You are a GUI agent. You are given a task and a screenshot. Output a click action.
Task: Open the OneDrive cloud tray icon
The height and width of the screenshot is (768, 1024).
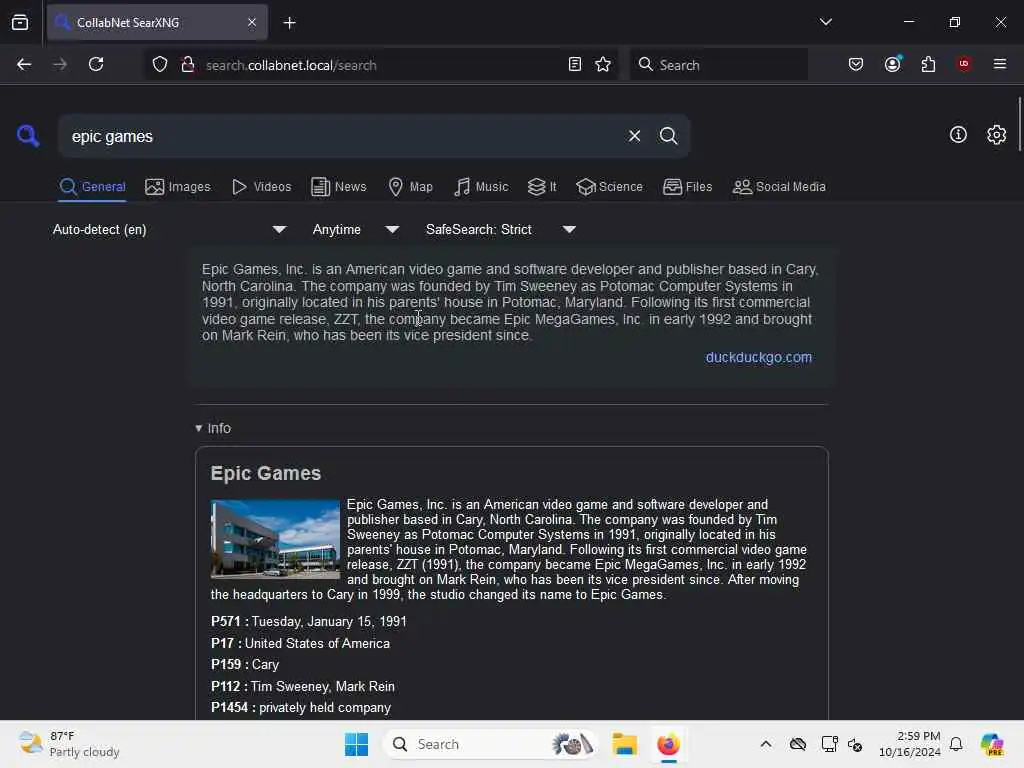(797, 744)
